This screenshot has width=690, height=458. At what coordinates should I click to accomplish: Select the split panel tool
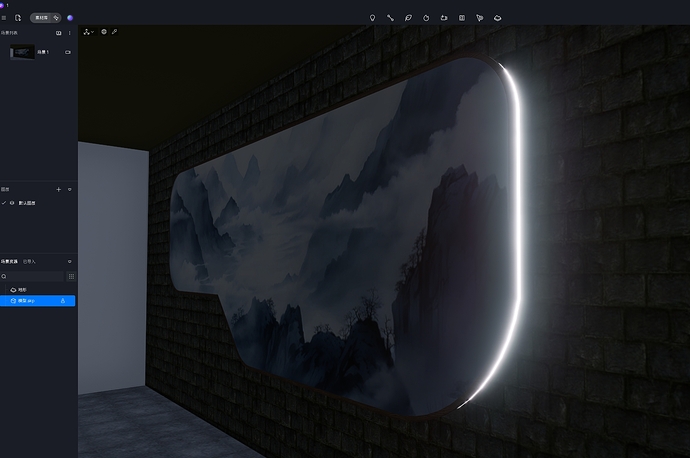coord(462,18)
